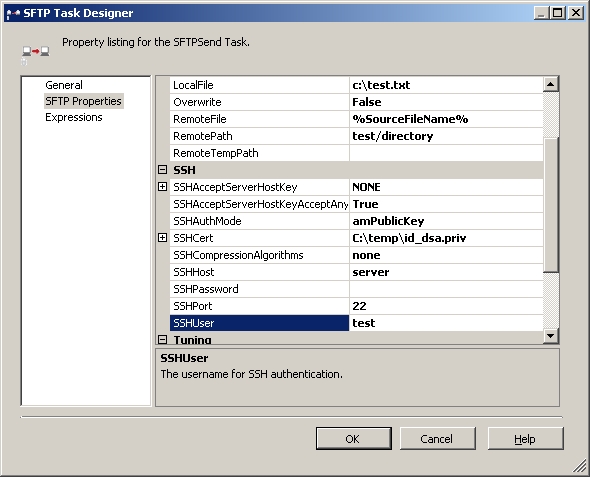Click the window resize grip

580,467
